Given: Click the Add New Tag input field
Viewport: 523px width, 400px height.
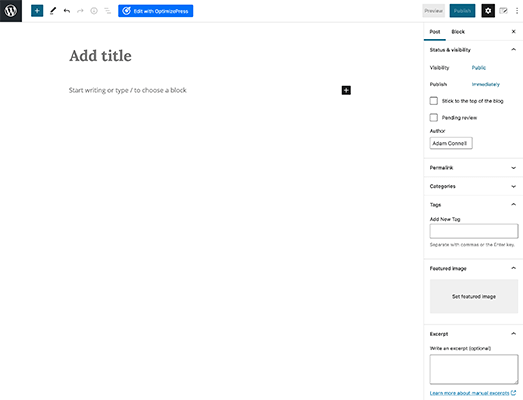Looking at the screenshot, I should (474, 231).
